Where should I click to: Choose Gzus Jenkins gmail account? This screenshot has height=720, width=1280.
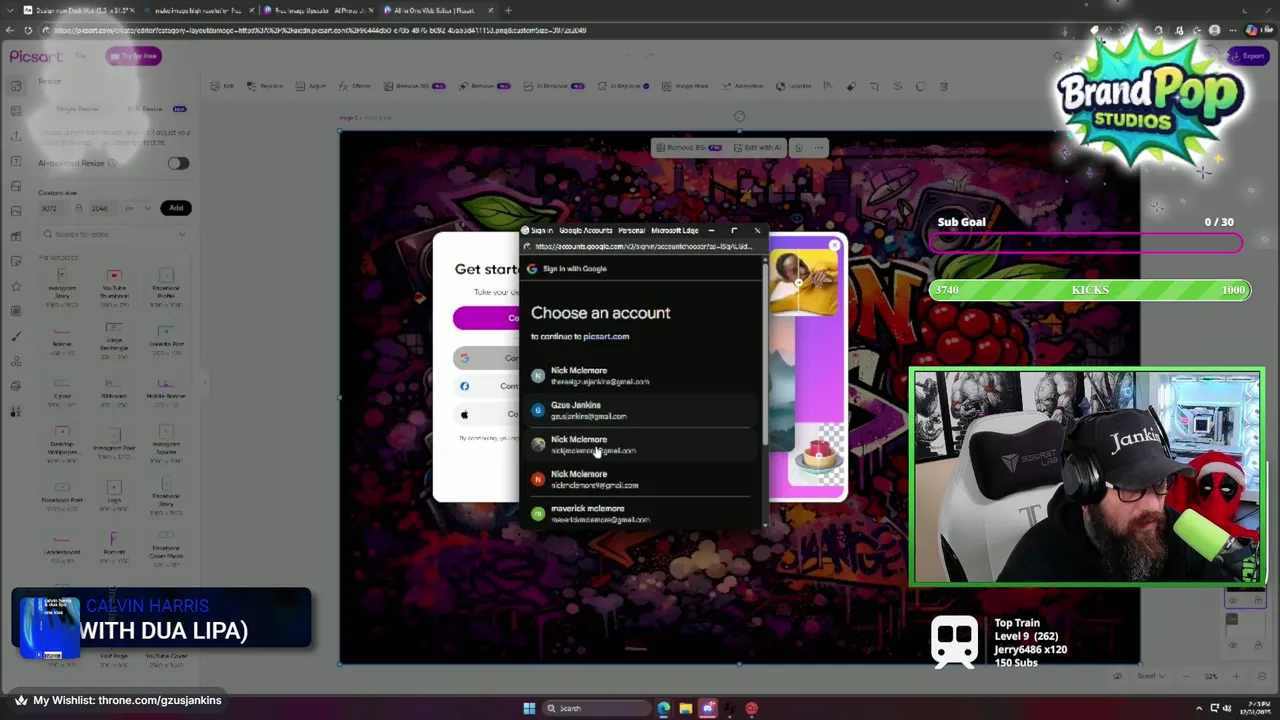[640, 410]
